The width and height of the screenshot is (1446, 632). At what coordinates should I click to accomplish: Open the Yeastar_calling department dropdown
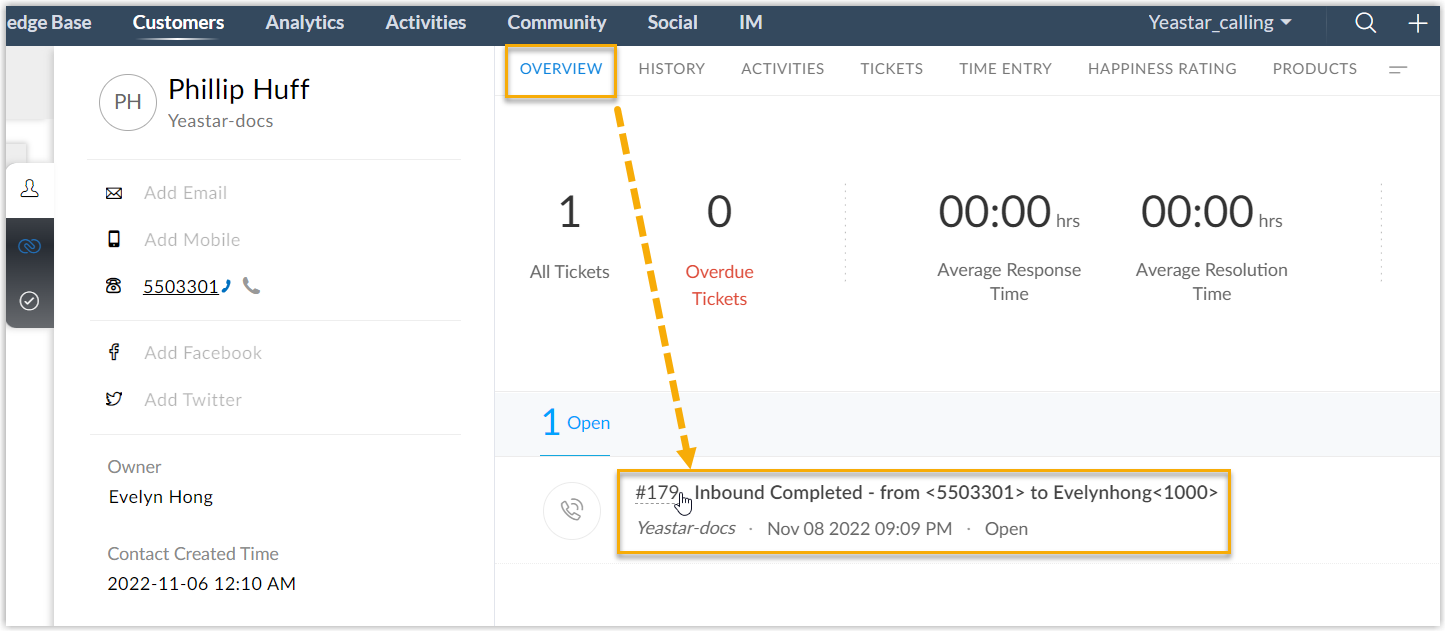pos(1219,22)
